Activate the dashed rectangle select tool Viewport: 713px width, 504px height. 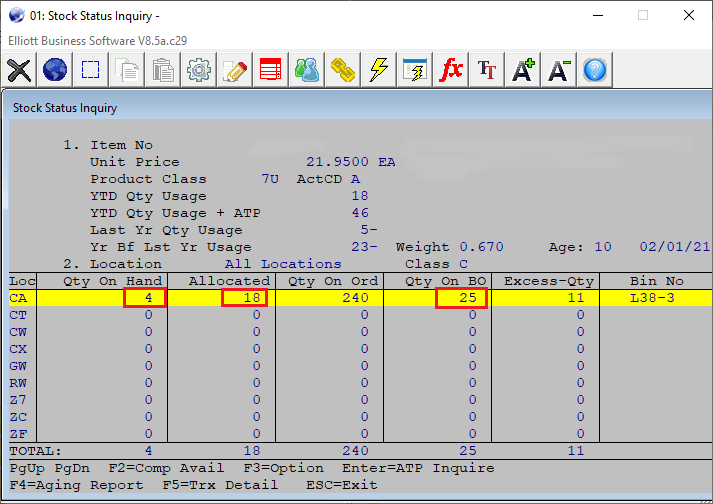tap(90, 70)
